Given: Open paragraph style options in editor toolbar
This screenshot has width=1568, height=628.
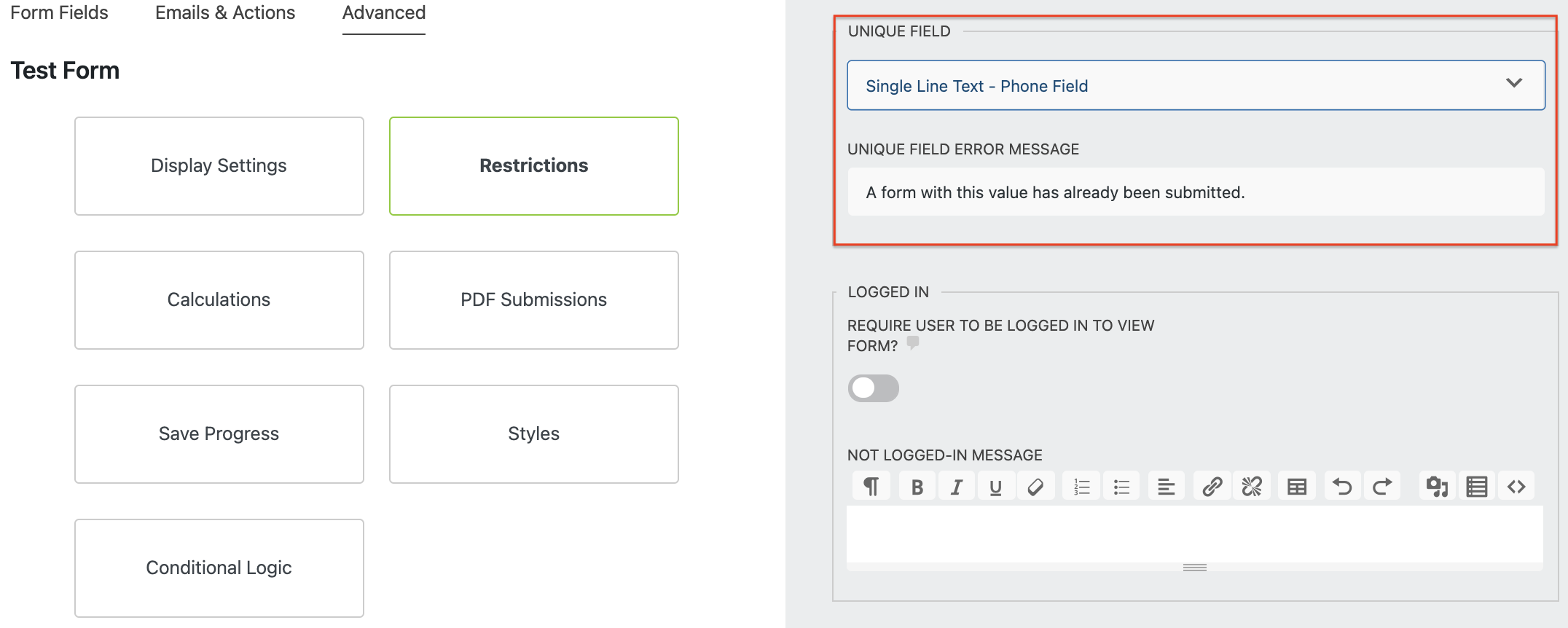Looking at the screenshot, I should 871,486.
